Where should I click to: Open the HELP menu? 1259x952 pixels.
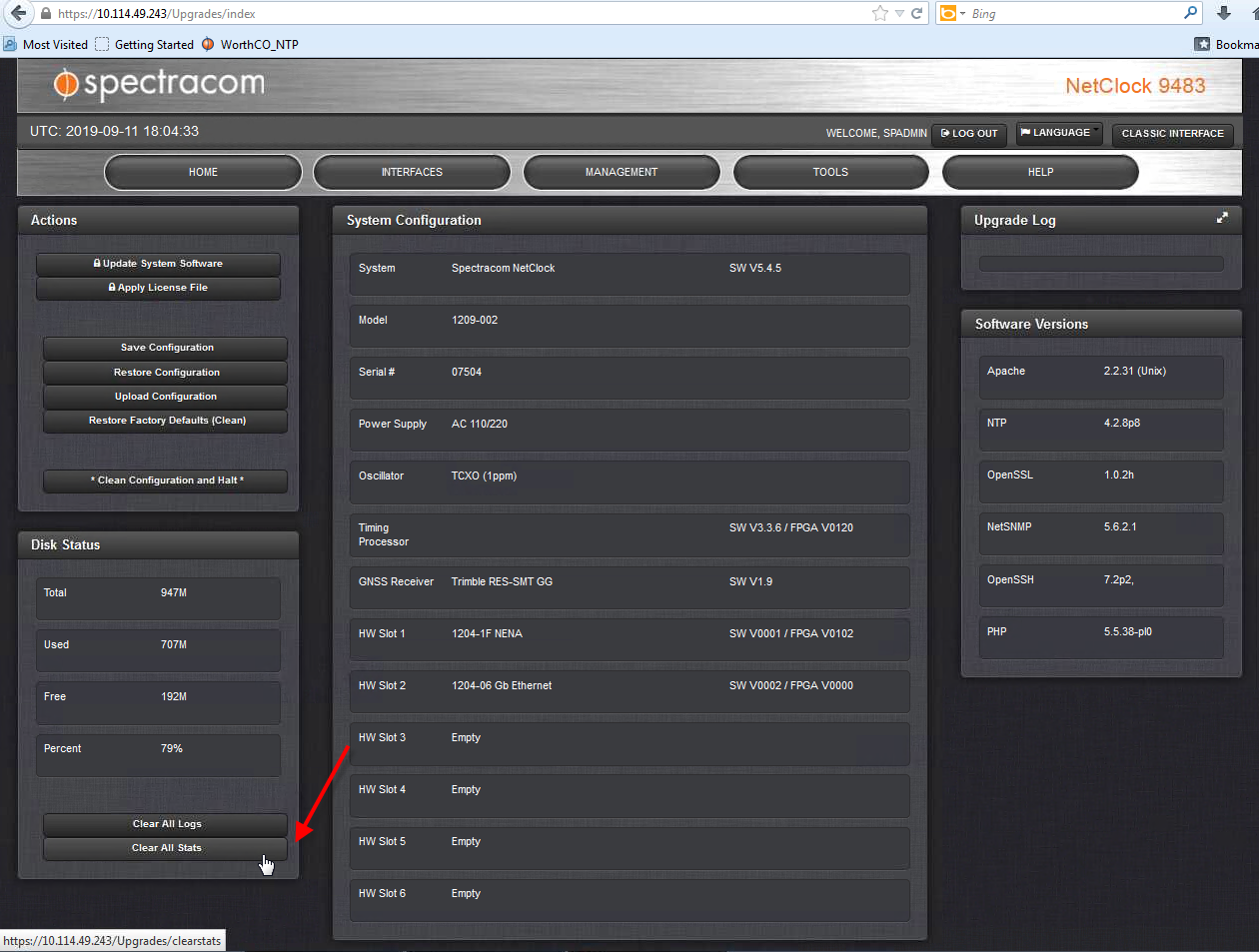(1040, 172)
